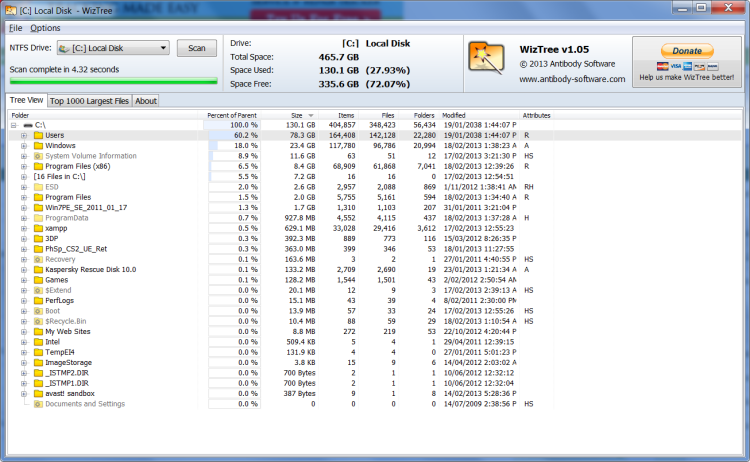Sort by Percent of Parent column
This screenshot has height=462, width=750.
tap(230, 115)
